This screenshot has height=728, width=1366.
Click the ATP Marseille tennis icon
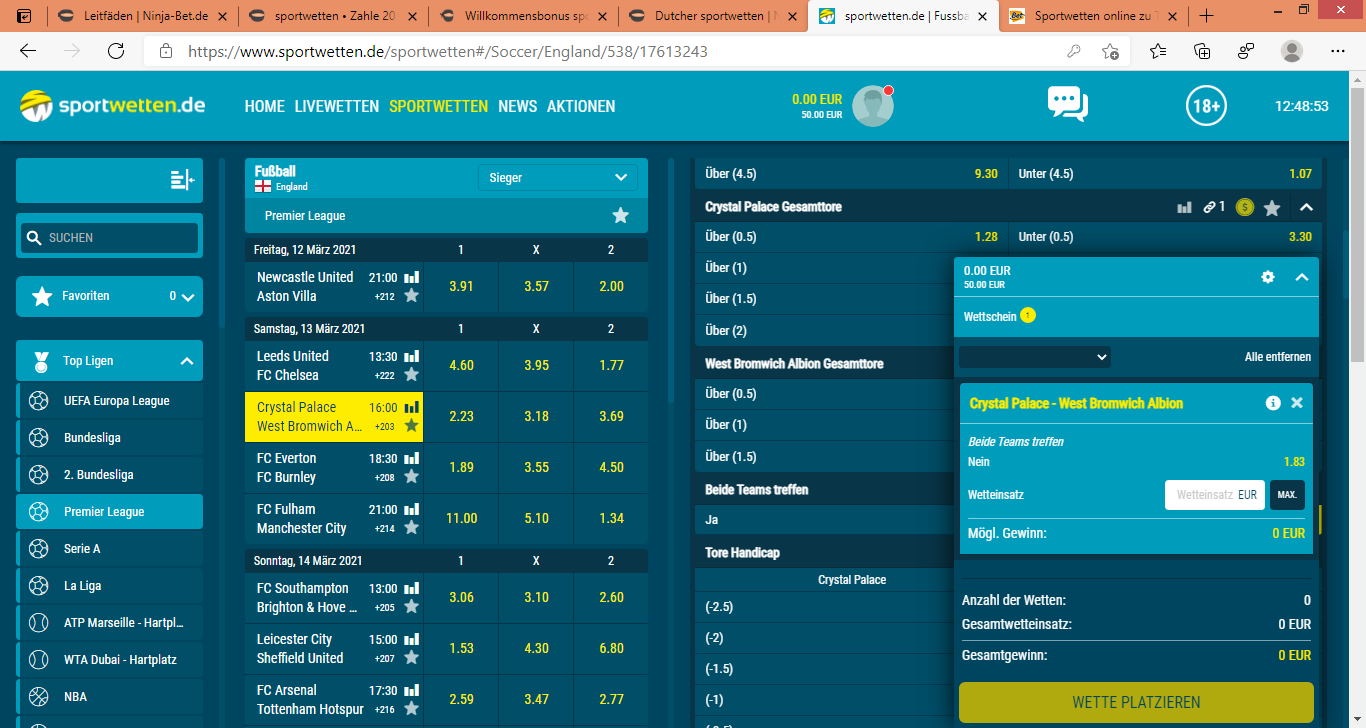(39, 623)
